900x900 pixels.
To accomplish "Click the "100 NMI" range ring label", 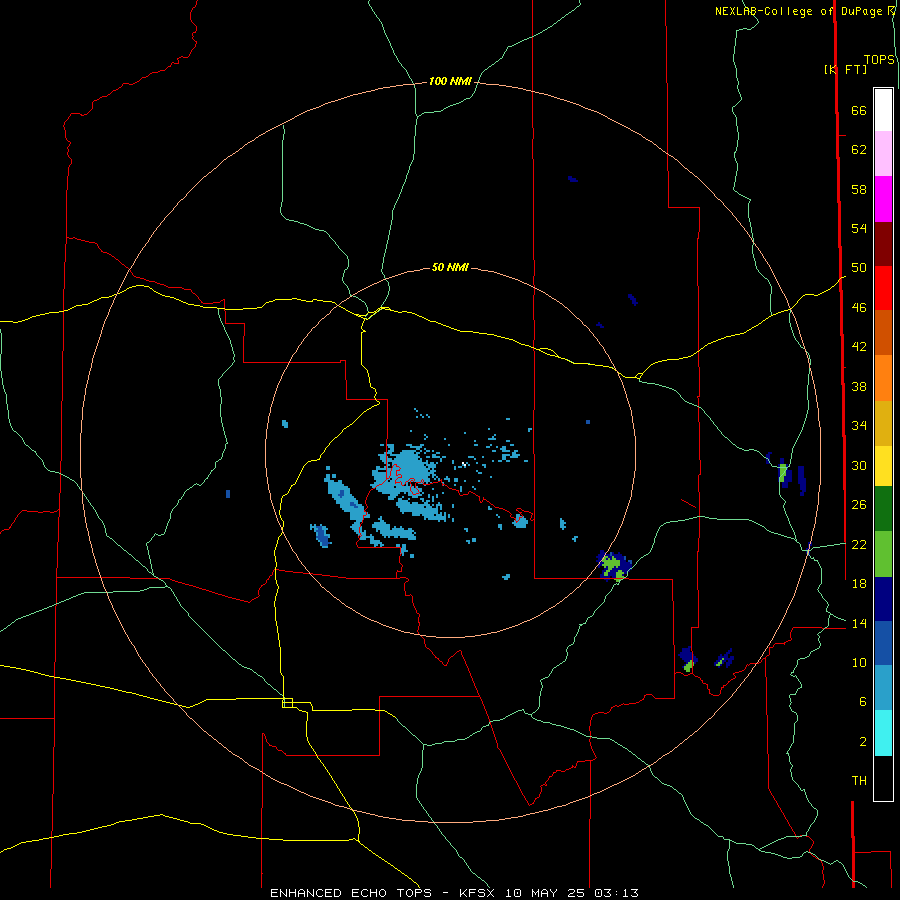I will pyautogui.click(x=450, y=82).
